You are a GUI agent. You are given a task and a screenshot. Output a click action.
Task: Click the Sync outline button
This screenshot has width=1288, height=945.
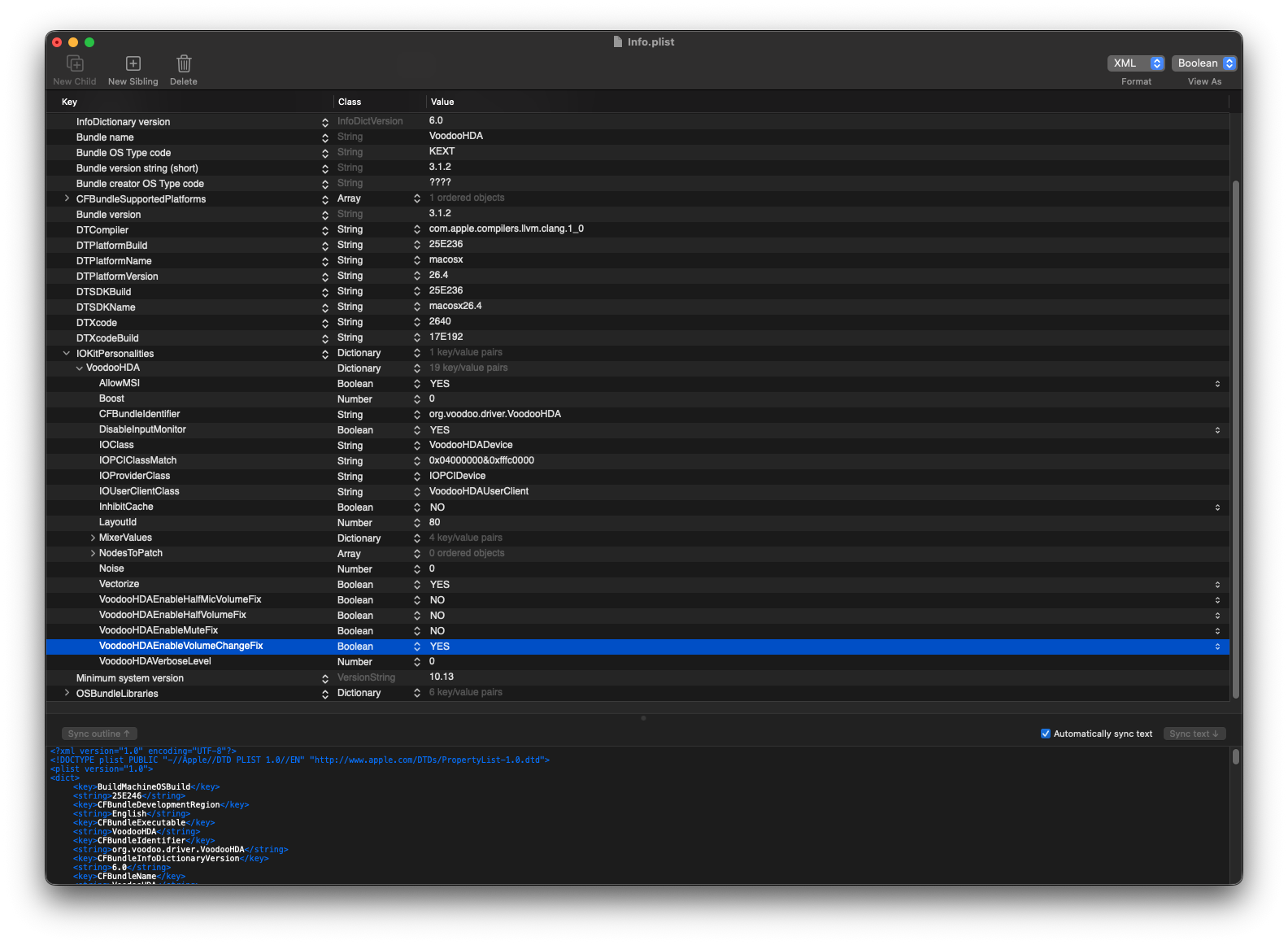99,734
